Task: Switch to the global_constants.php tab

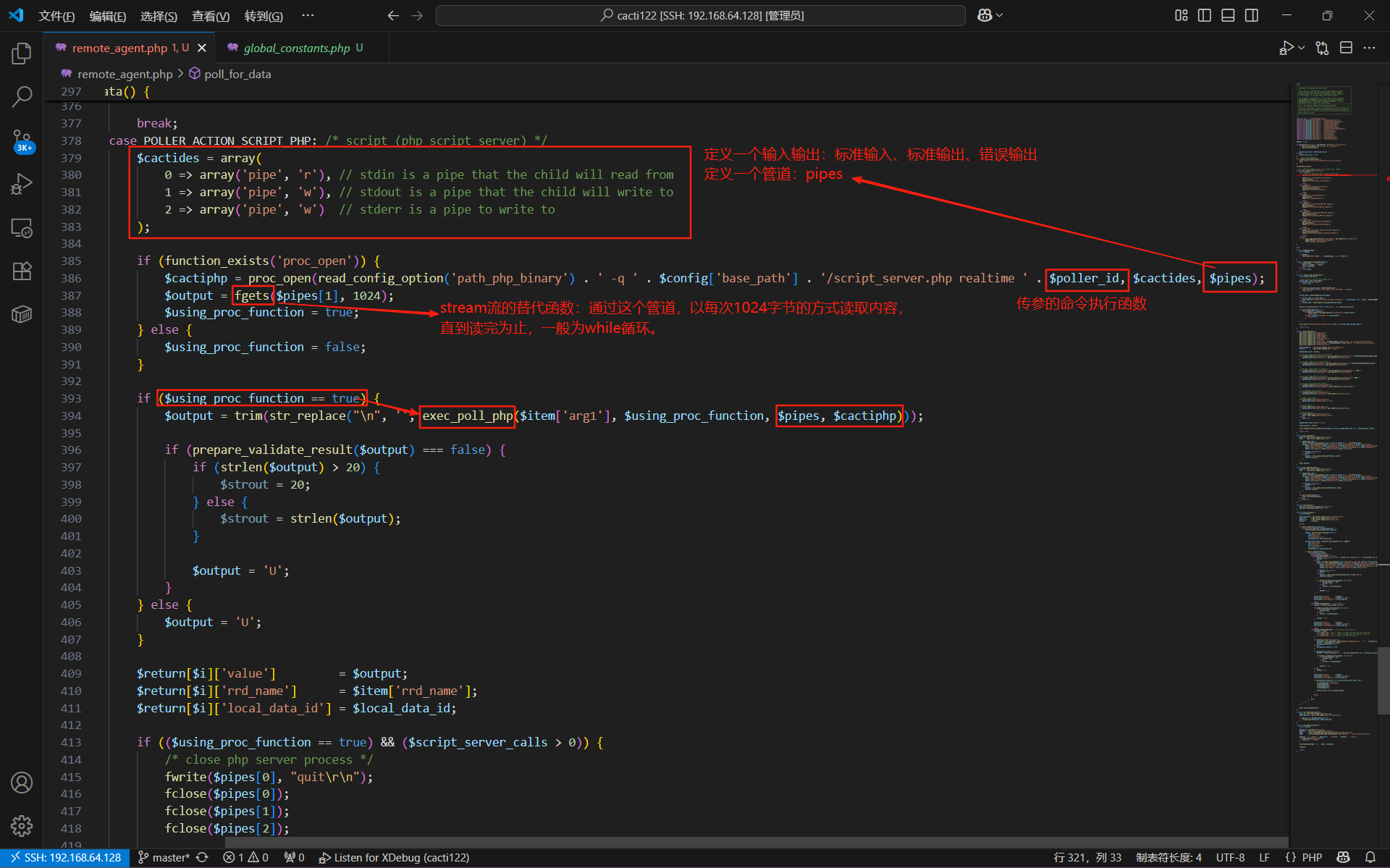Action: [x=296, y=48]
